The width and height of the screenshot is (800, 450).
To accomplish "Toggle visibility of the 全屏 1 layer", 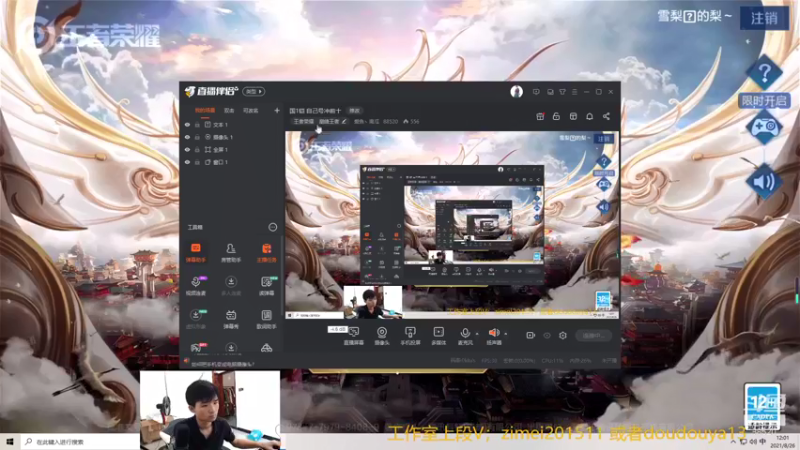I will pyautogui.click(x=187, y=149).
